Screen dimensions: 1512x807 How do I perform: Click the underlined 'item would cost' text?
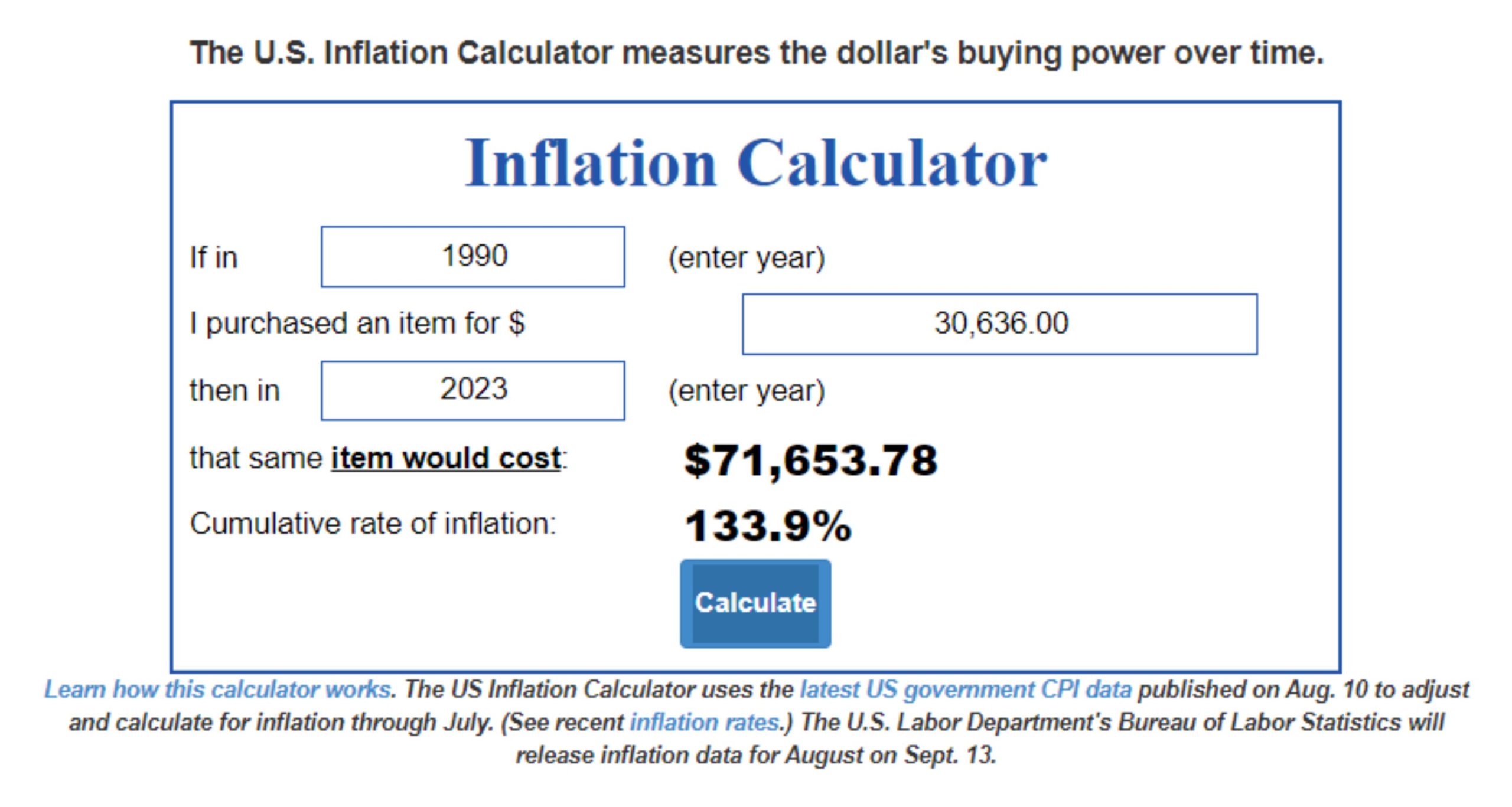point(445,458)
